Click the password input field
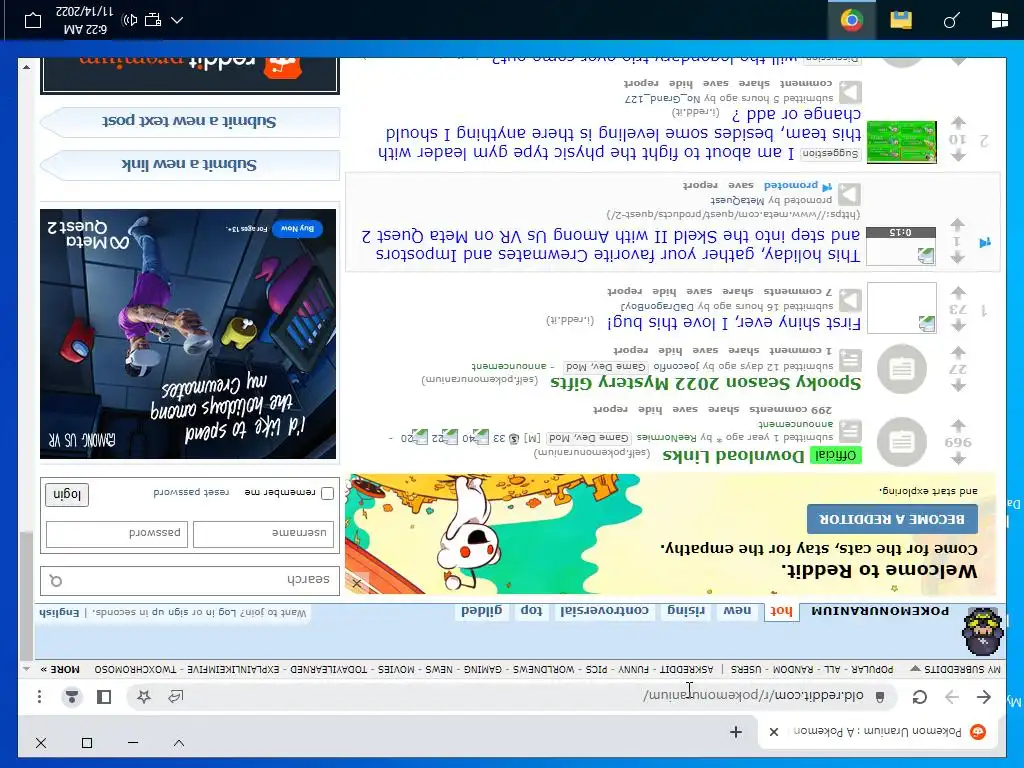 point(117,534)
